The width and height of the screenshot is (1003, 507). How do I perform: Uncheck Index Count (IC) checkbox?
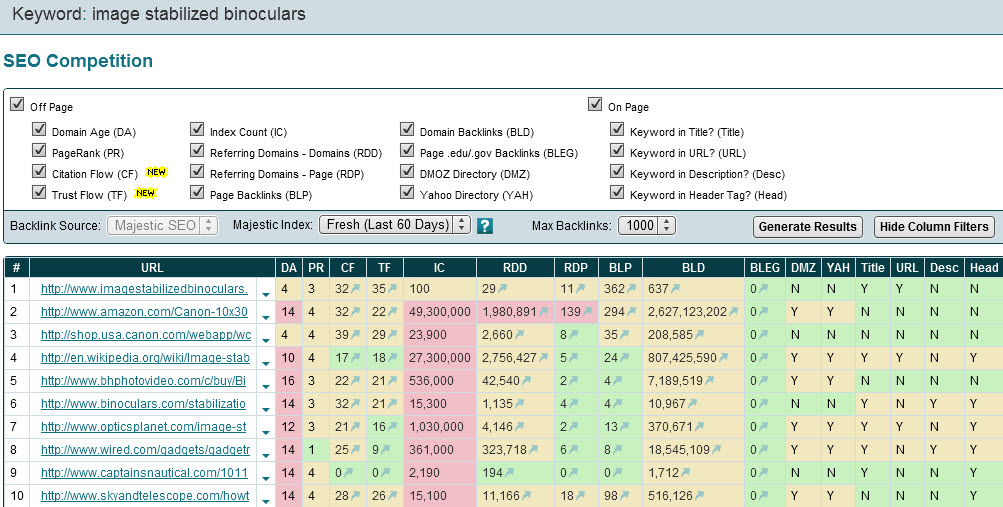(x=197, y=129)
